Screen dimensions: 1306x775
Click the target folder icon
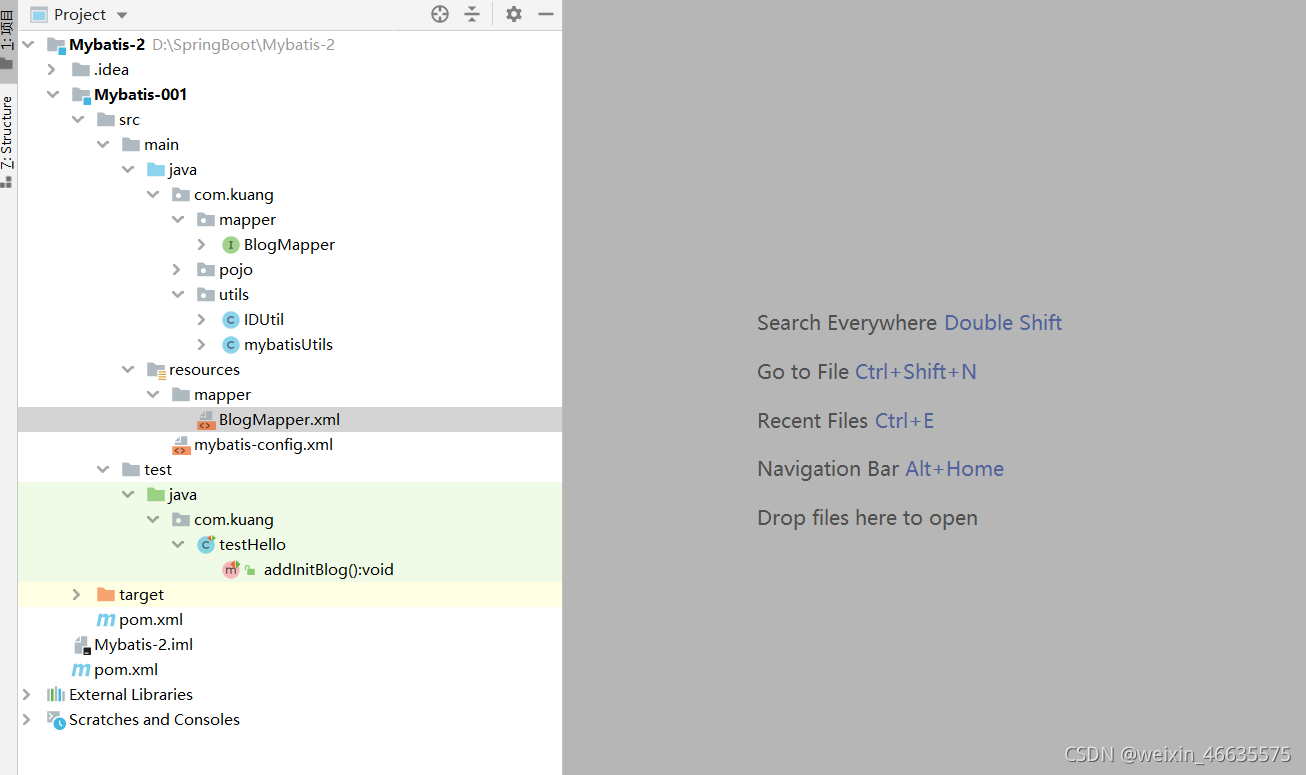click(106, 594)
